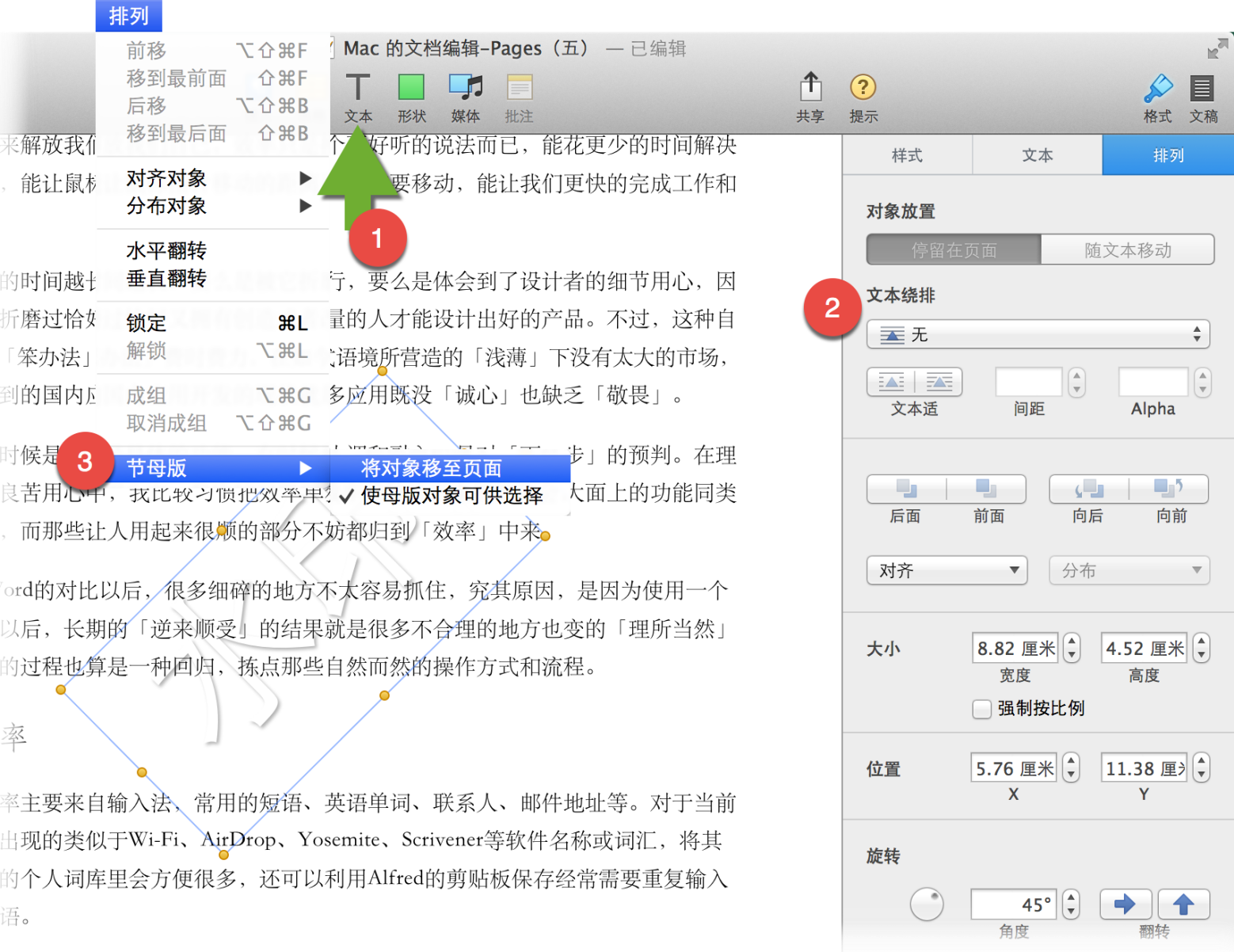Viewport: 1234px width, 952px height.
Task: Click the Y position field 11.38
Action: coord(1144,767)
